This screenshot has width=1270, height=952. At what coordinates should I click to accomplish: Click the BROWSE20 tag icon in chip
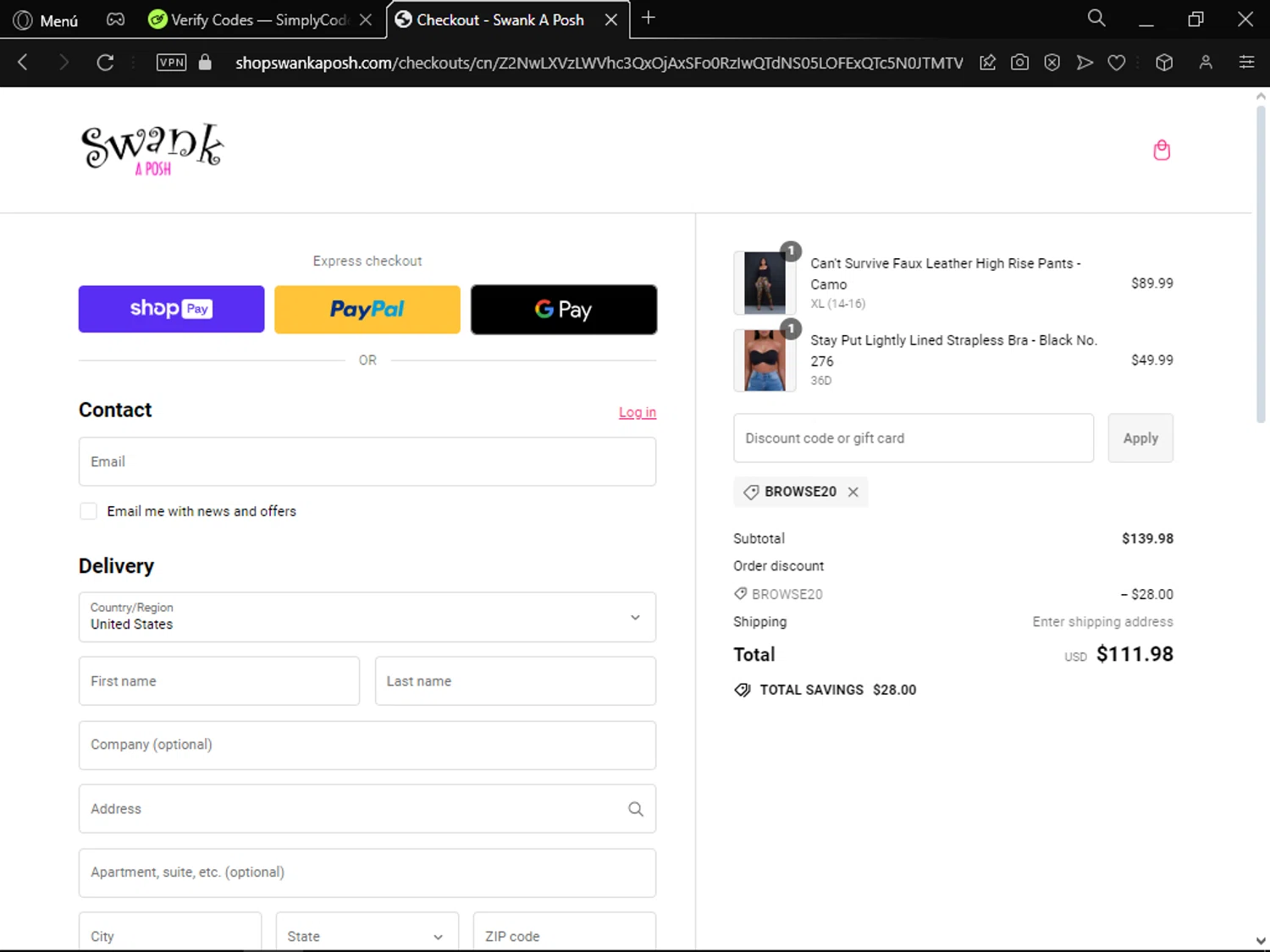pyautogui.click(x=751, y=492)
